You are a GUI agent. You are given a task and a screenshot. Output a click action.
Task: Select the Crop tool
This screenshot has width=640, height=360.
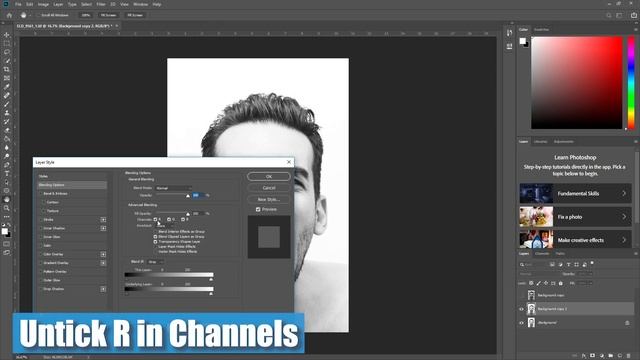(7, 69)
